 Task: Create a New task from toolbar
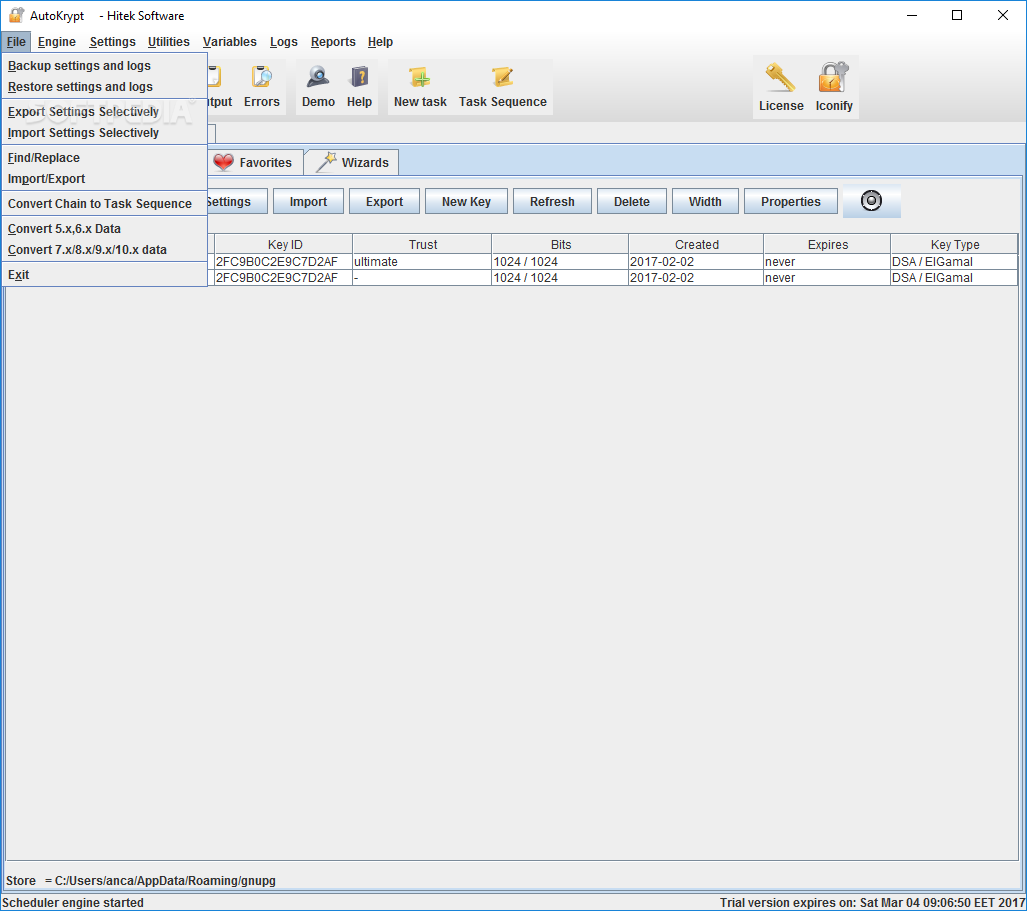[x=420, y=86]
